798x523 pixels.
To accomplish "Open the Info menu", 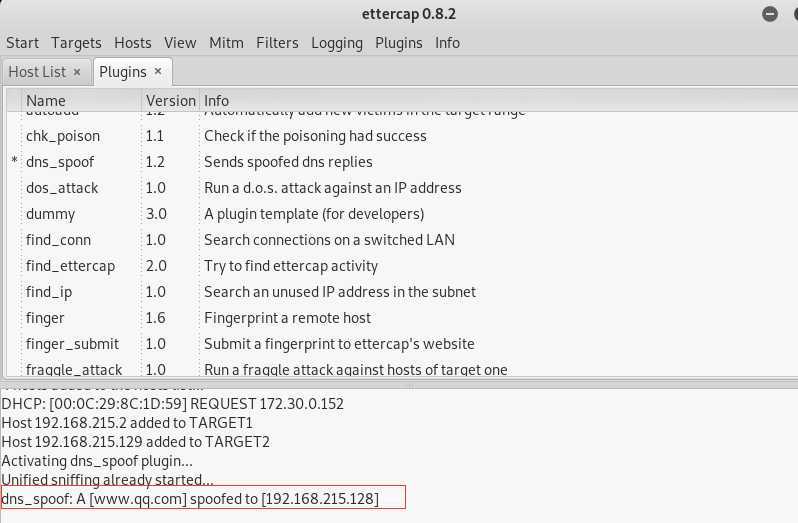I will click(x=447, y=43).
